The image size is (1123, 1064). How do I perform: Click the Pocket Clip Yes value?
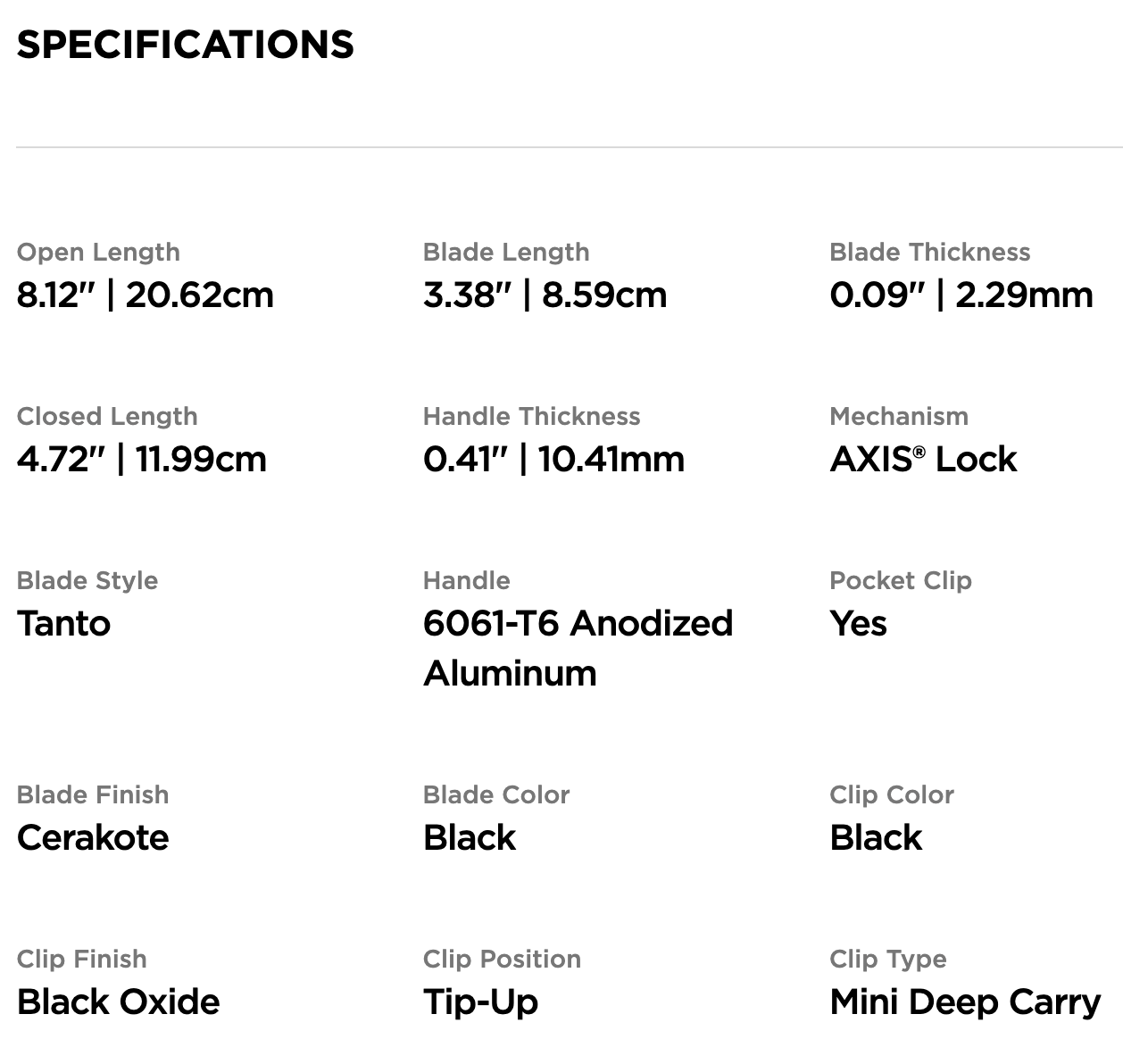coord(859,623)
